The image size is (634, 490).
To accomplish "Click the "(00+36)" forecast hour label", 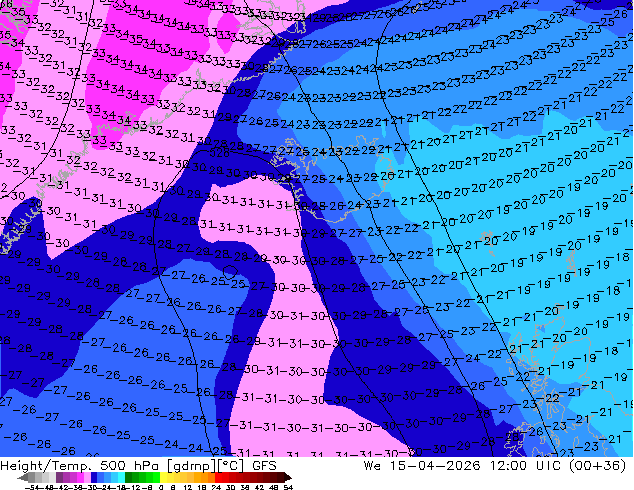I will (597, 466).
